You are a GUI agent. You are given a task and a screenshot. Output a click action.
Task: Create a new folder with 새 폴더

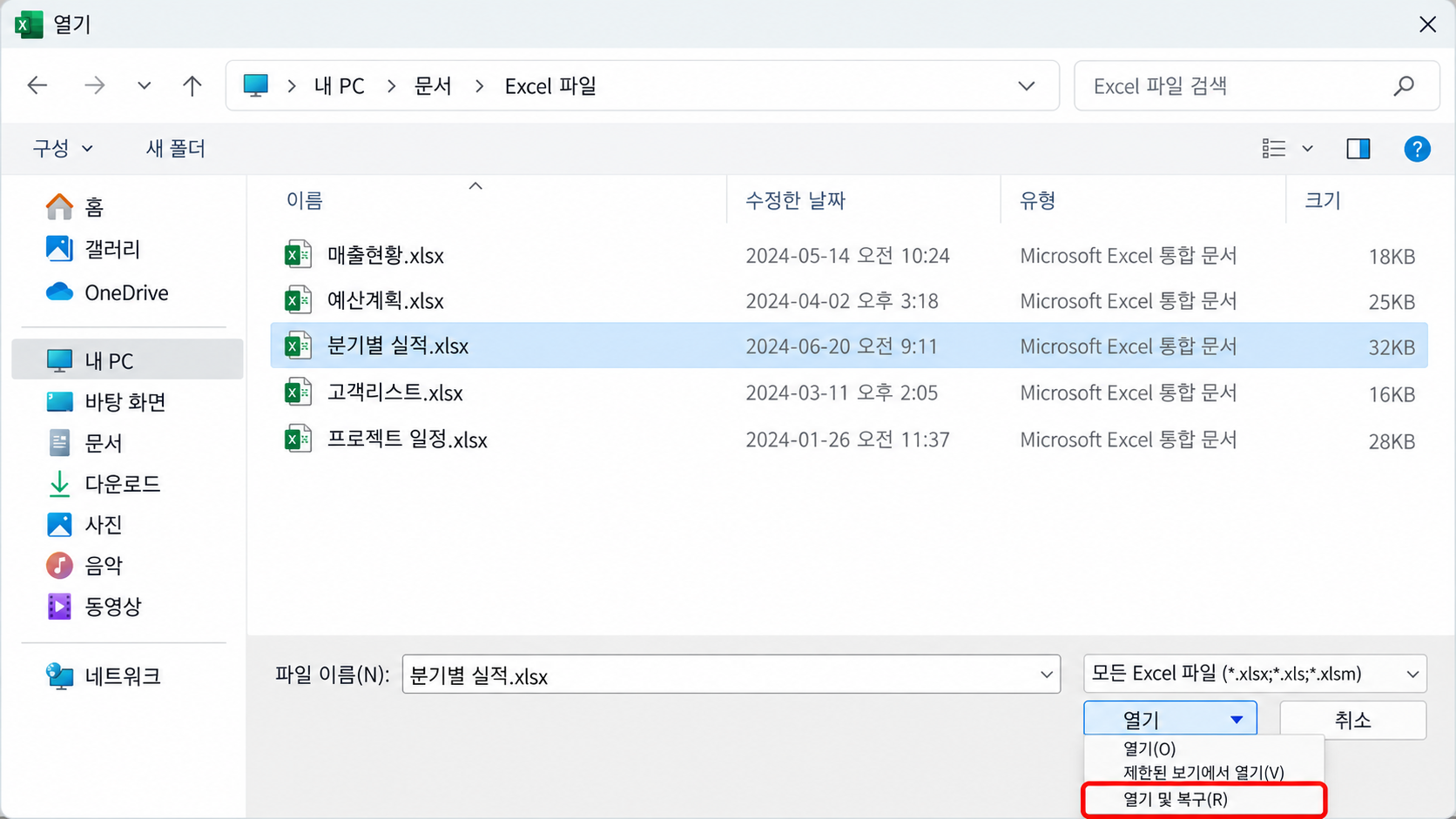[x=175, y=149]
